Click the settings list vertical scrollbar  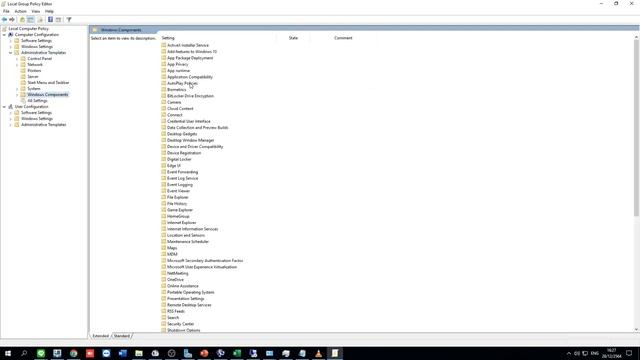636,129
